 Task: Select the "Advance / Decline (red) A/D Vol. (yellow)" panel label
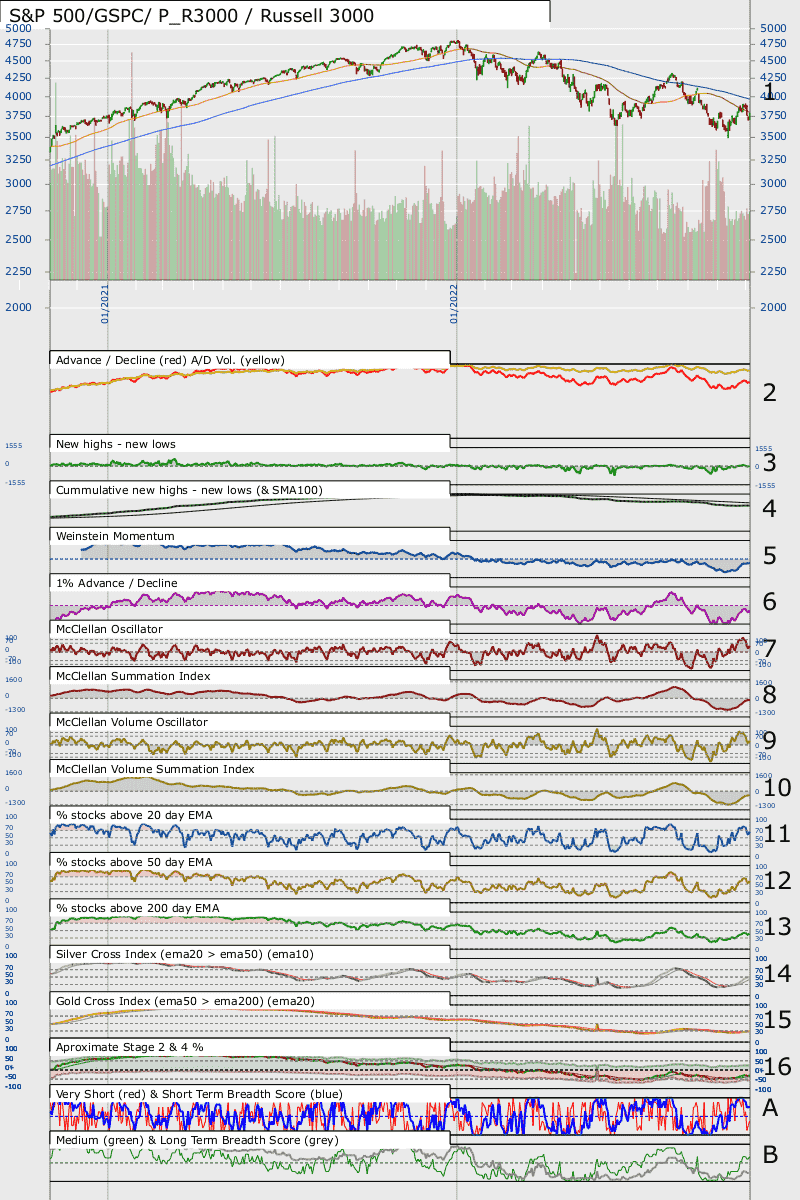coord(170,359)
